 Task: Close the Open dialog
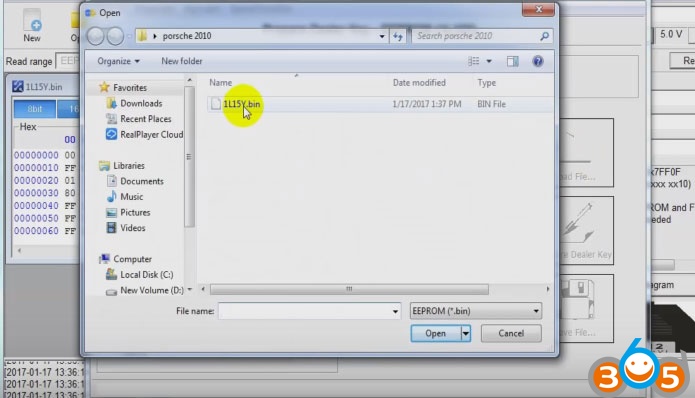coord(539,9)
